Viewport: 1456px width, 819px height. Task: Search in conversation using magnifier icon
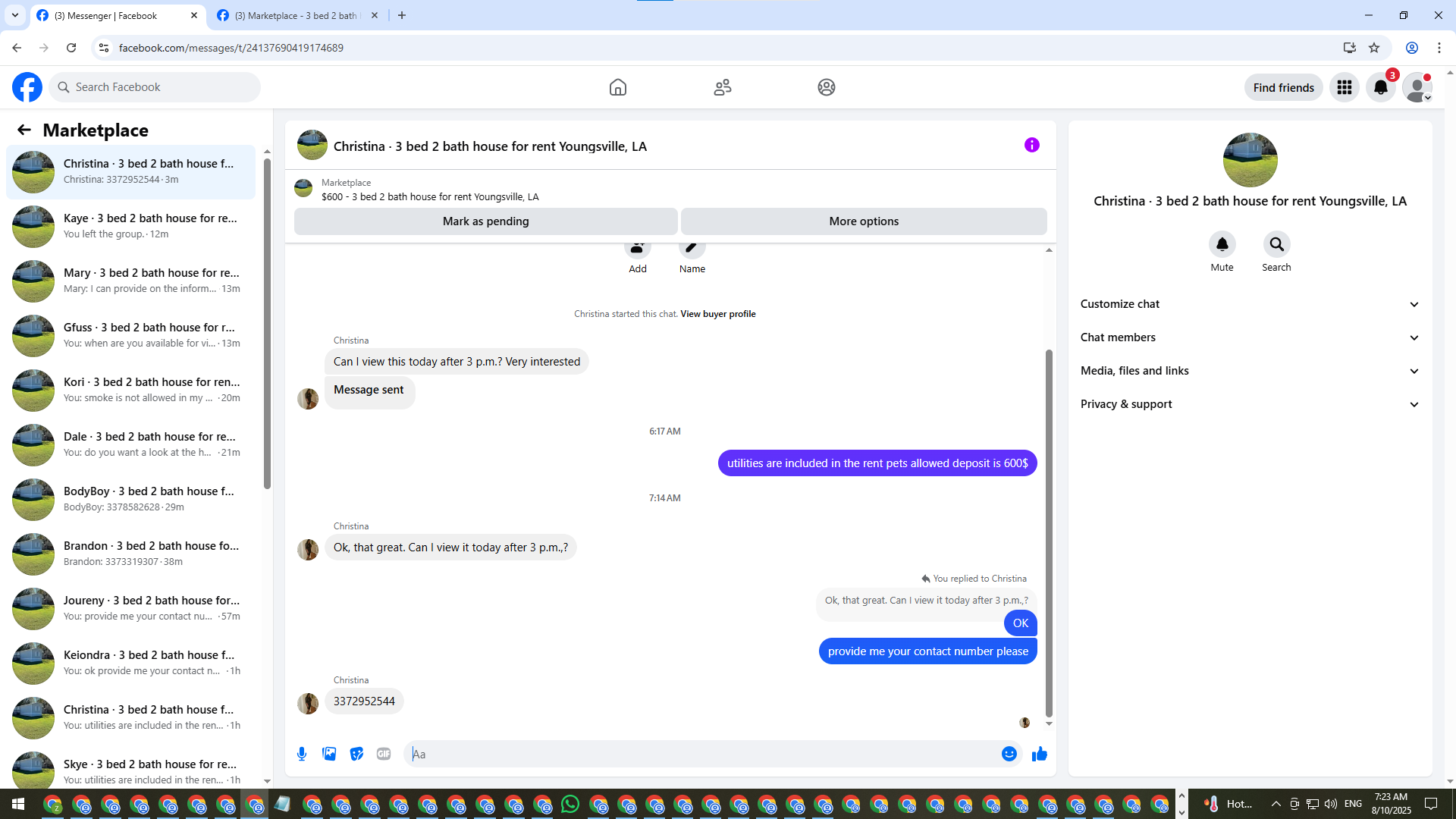point(1276,244)
